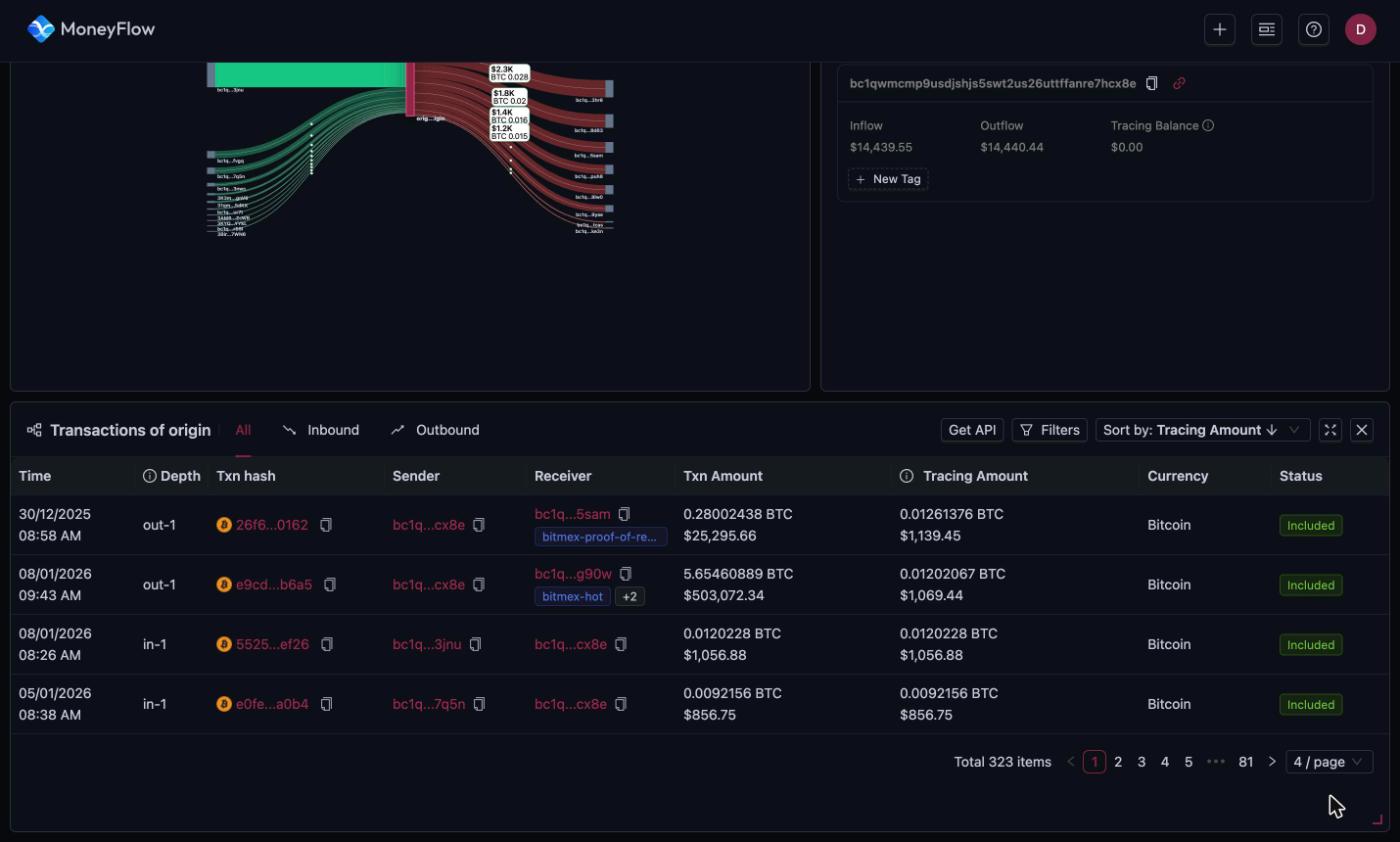Open receiver link bc1q...g90w
This screenshot has width=1400, height=842.
tap(573, 574)
